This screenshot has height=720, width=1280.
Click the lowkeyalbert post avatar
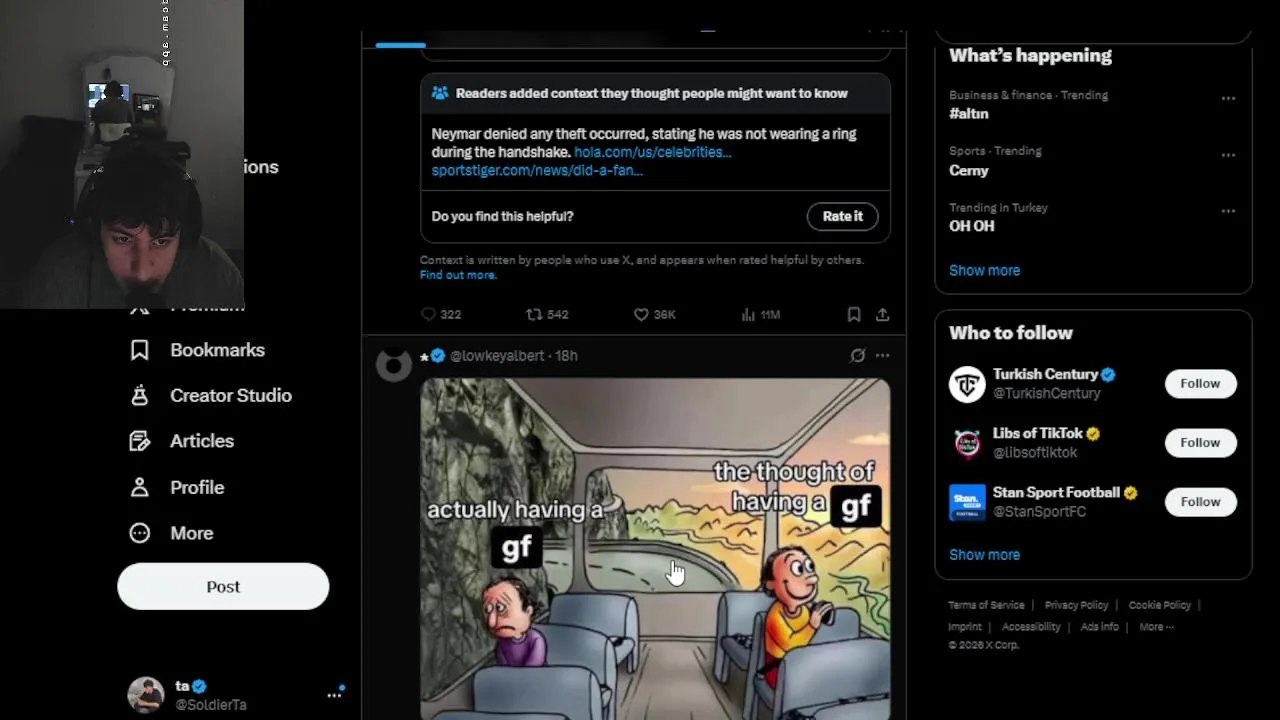pos(394,365)
